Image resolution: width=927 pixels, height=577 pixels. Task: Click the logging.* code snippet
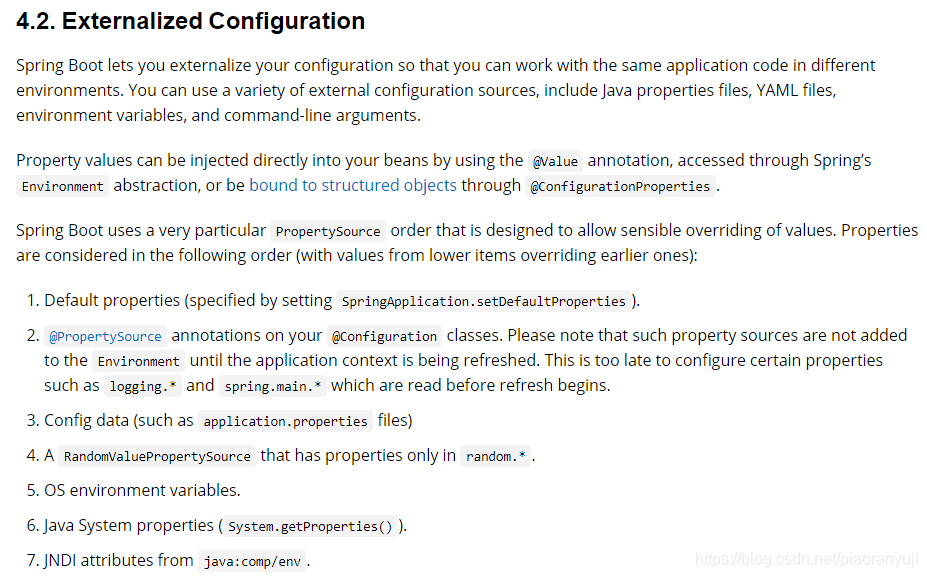(x=143, y=386)
